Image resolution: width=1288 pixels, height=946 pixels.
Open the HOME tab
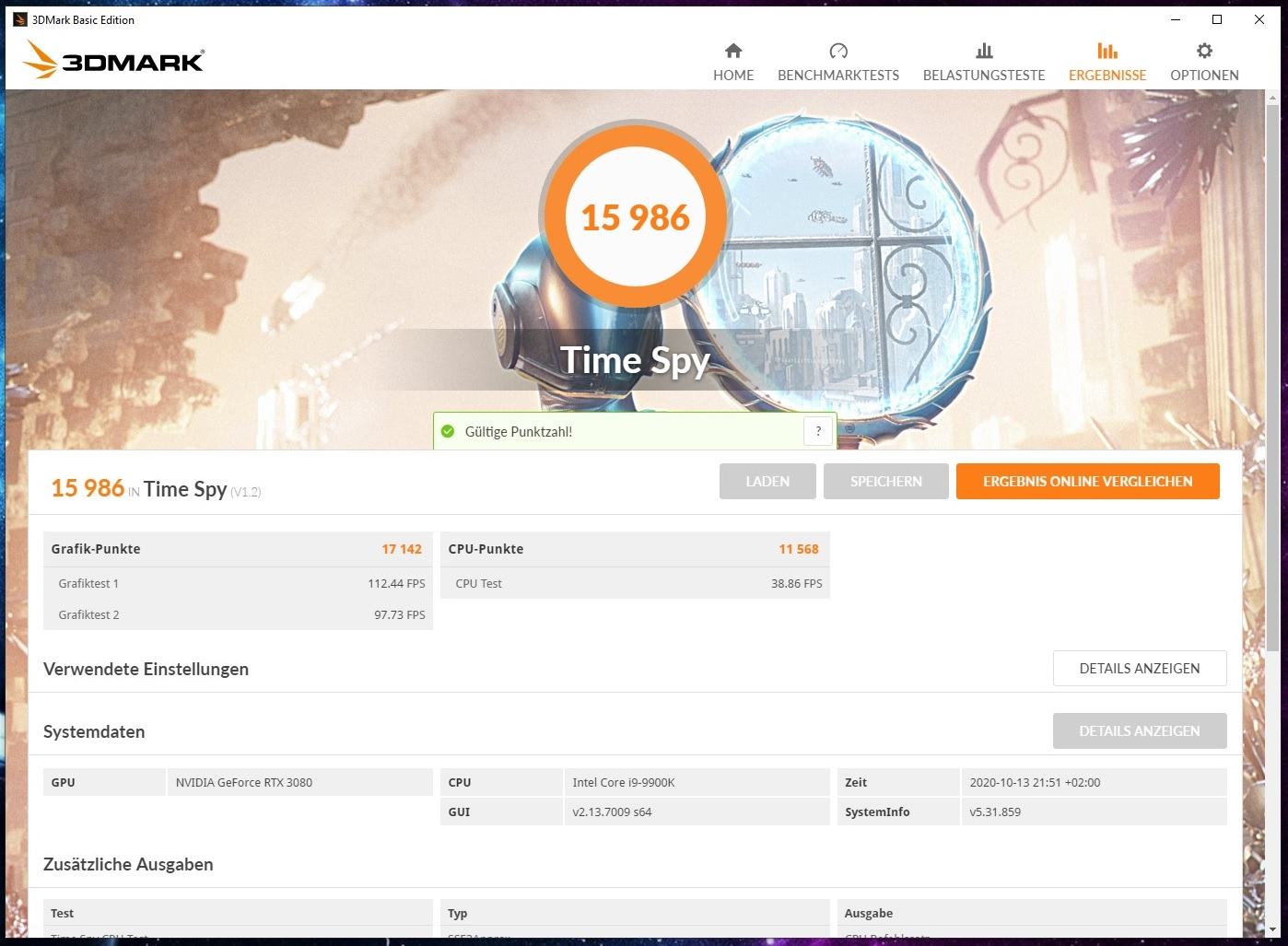pyautogui.click(x=733, y=62)
